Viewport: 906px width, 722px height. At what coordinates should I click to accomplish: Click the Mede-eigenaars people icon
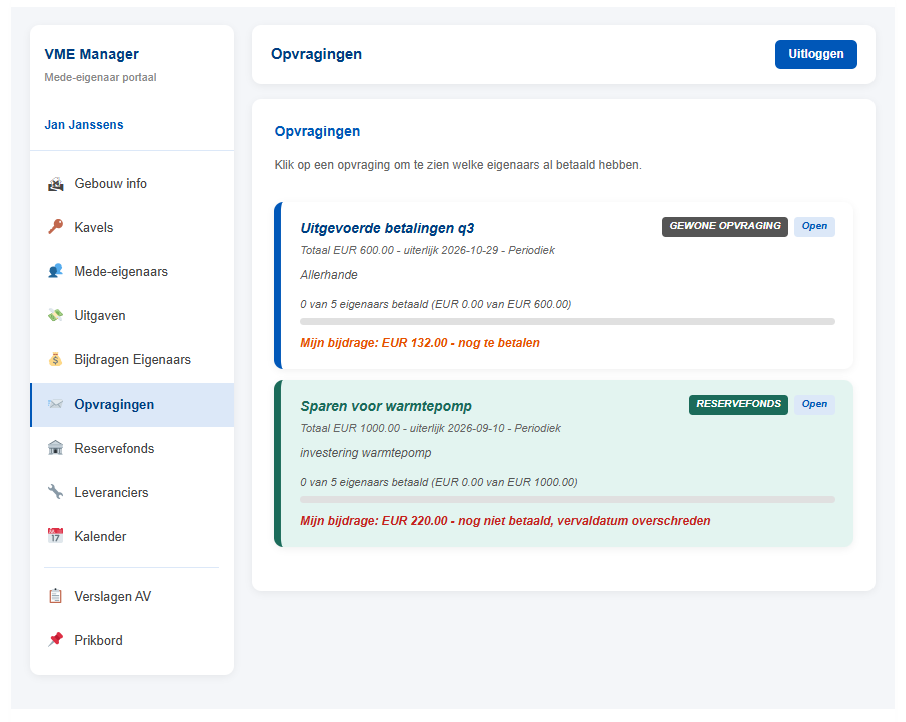coord(55,271)
